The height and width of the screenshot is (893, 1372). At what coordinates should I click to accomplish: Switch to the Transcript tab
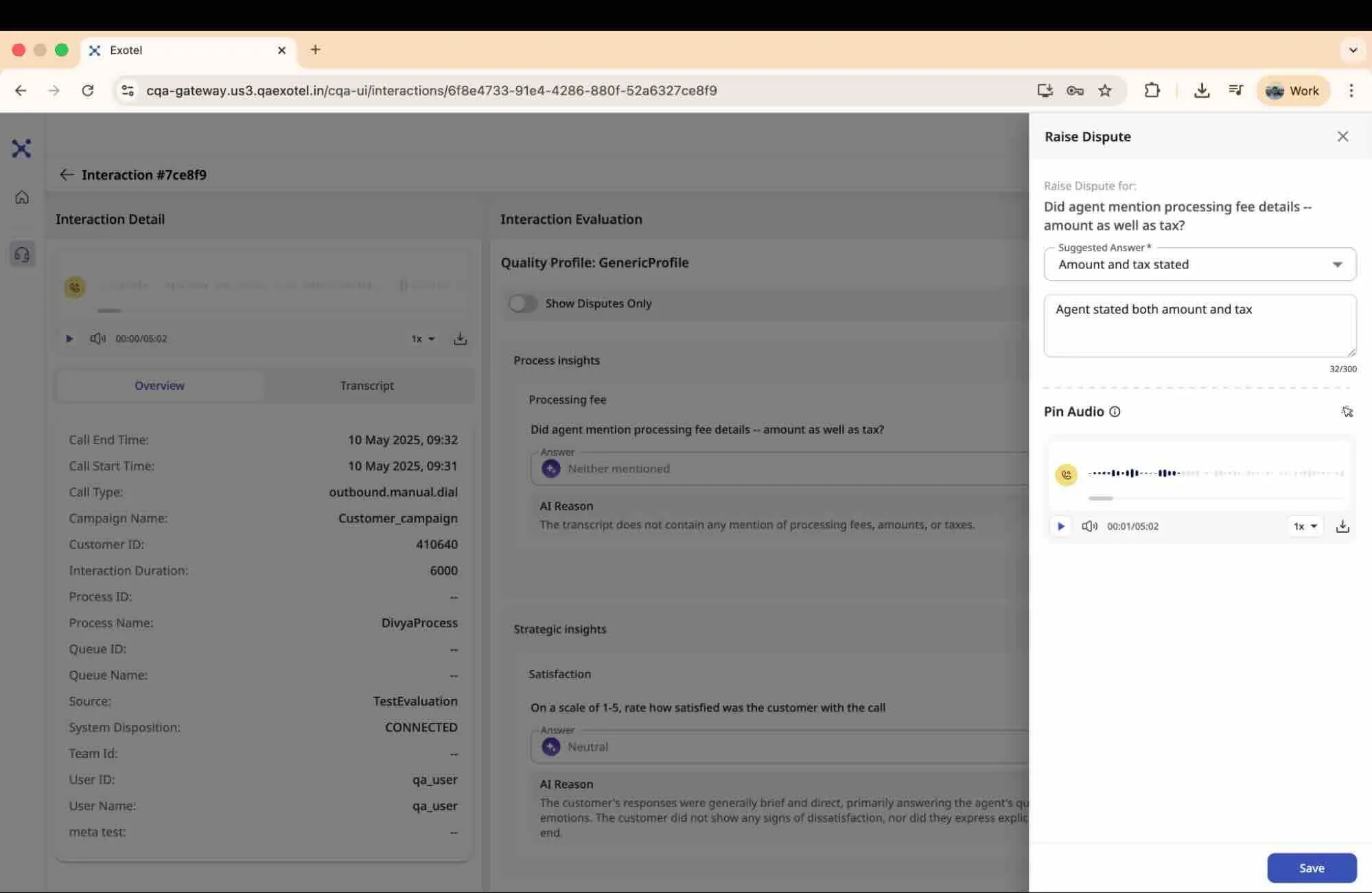[x=367, y=386]
